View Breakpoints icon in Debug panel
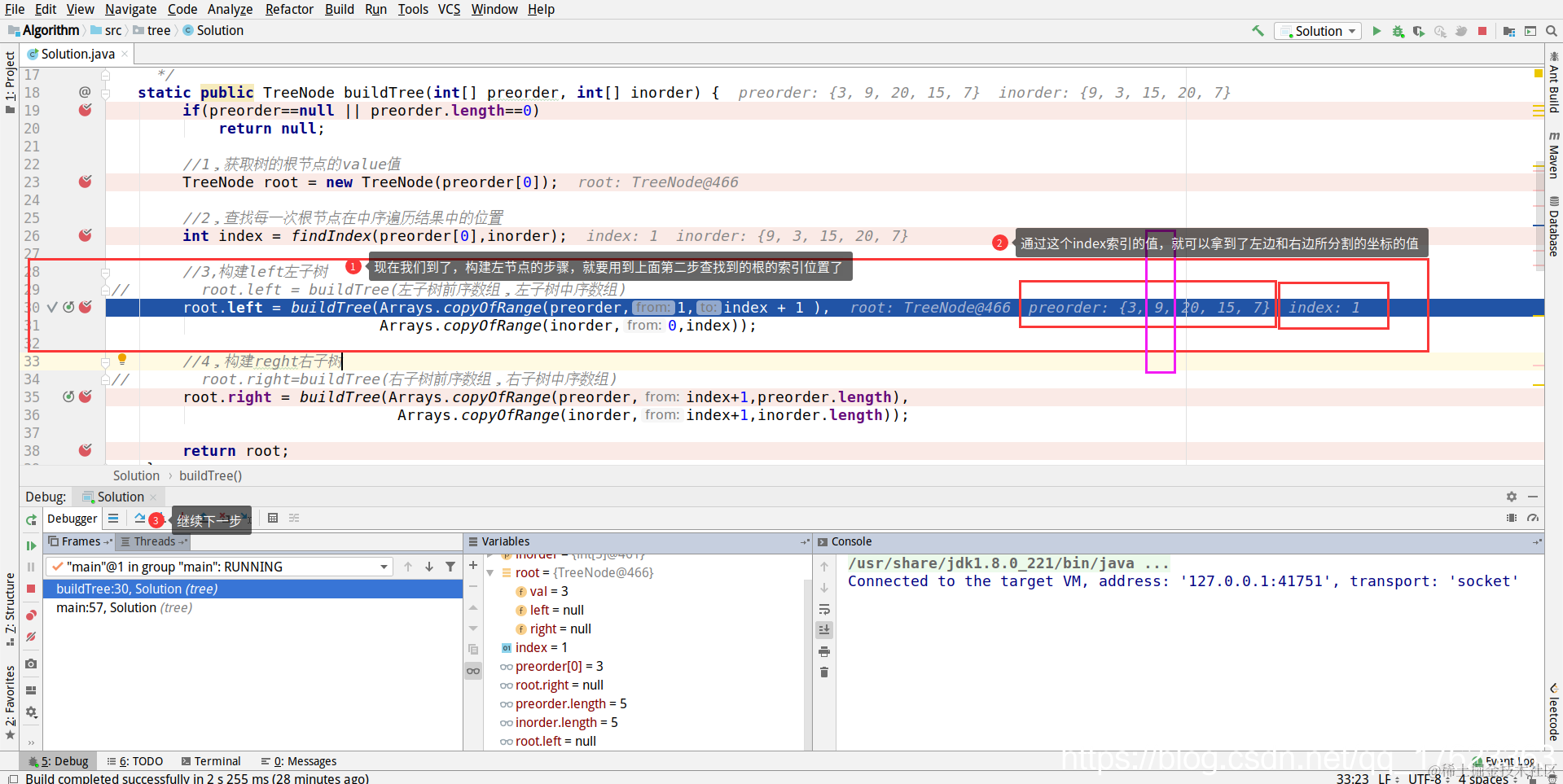 pos(31,615)
